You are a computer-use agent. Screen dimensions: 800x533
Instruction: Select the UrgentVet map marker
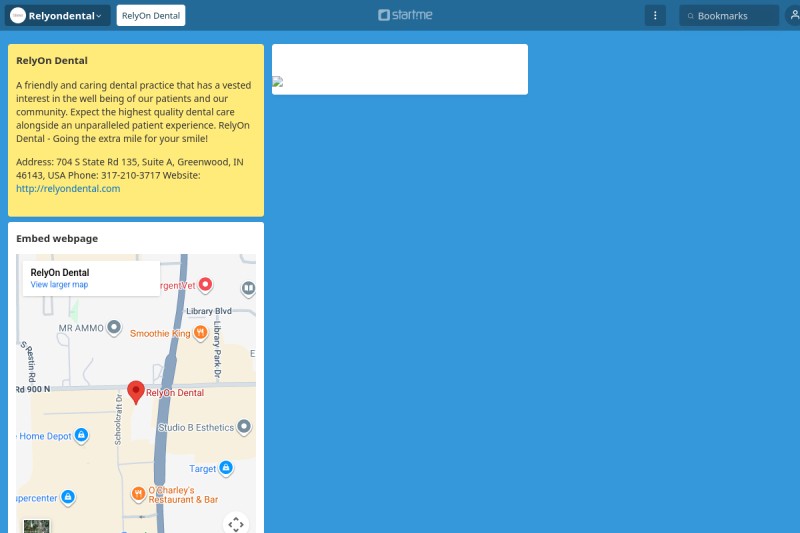[205, 285]
